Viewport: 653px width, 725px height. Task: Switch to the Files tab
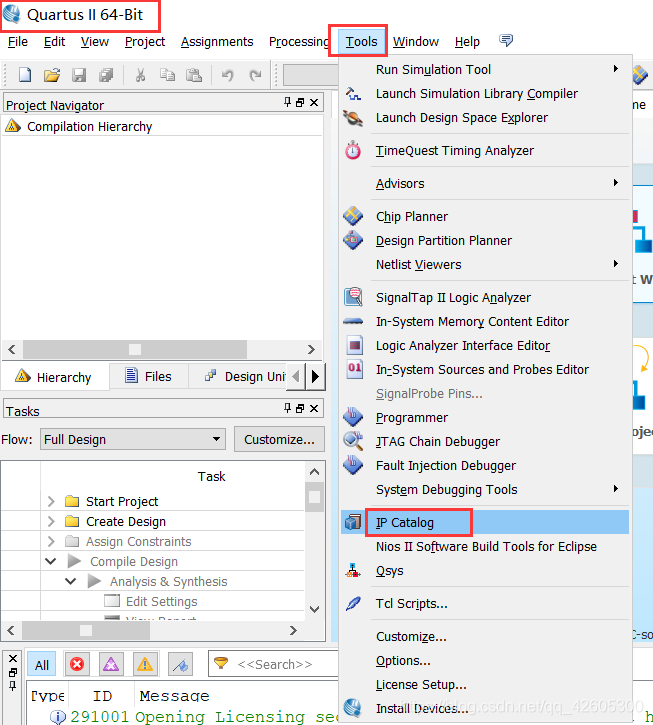coord(148,376)
